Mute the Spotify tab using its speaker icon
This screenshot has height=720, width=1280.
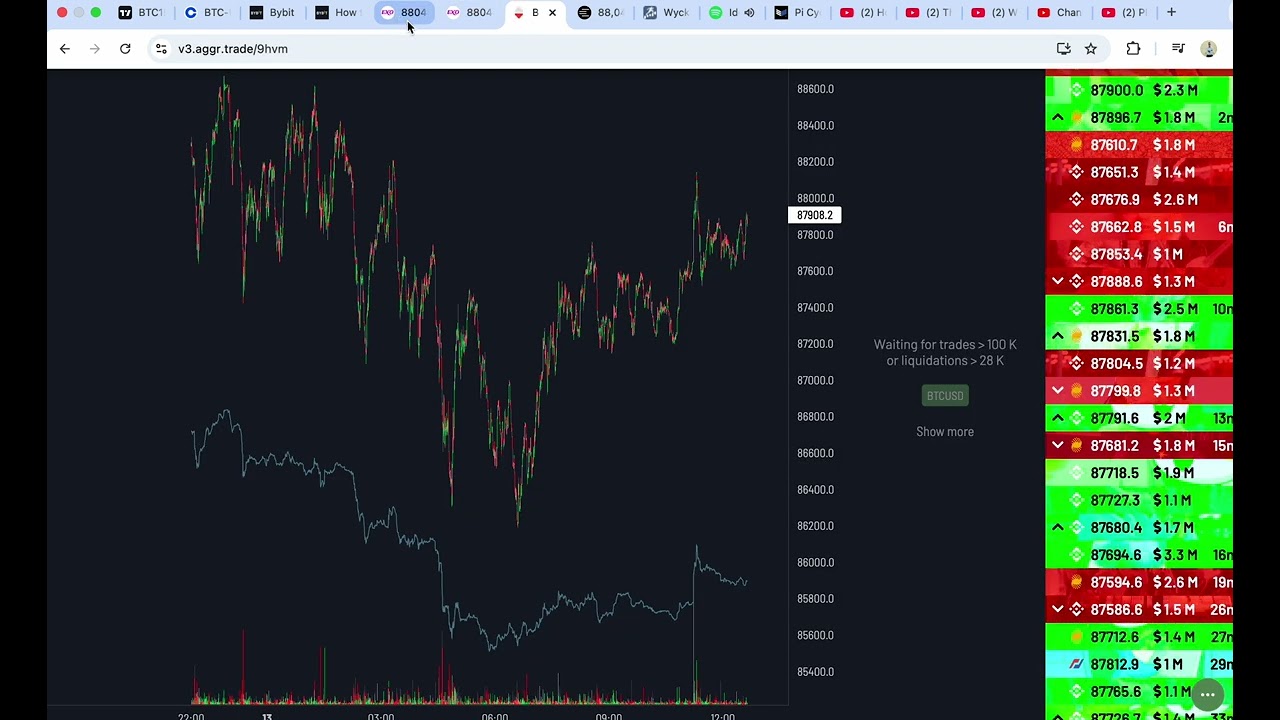point(749,12)
